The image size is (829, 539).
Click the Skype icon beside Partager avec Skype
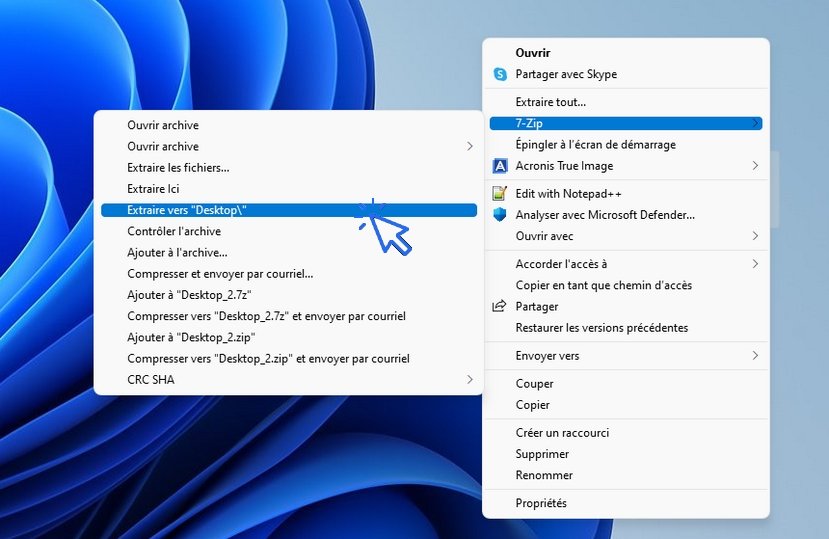tap(500, 74)
